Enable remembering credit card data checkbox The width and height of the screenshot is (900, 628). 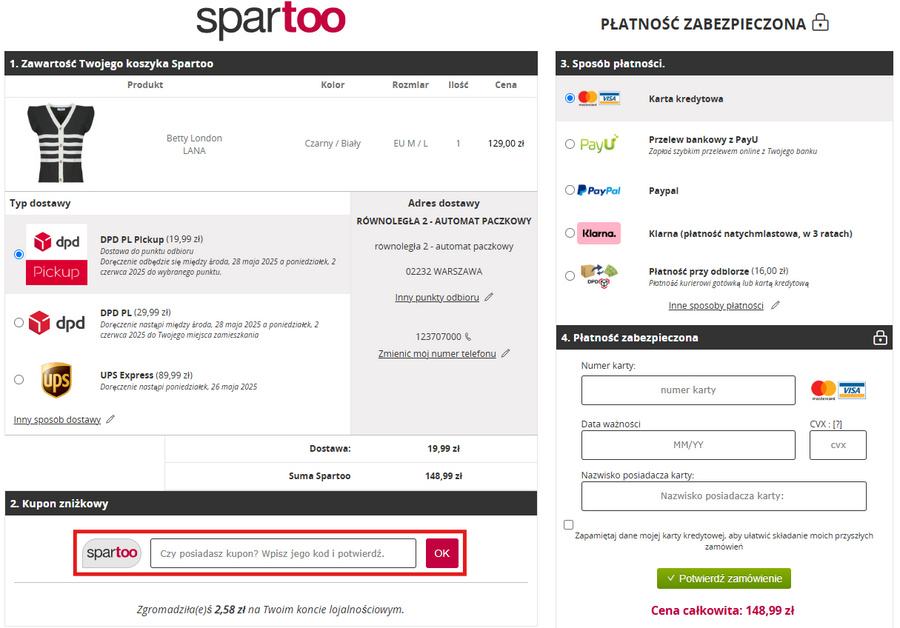(569, 525)
